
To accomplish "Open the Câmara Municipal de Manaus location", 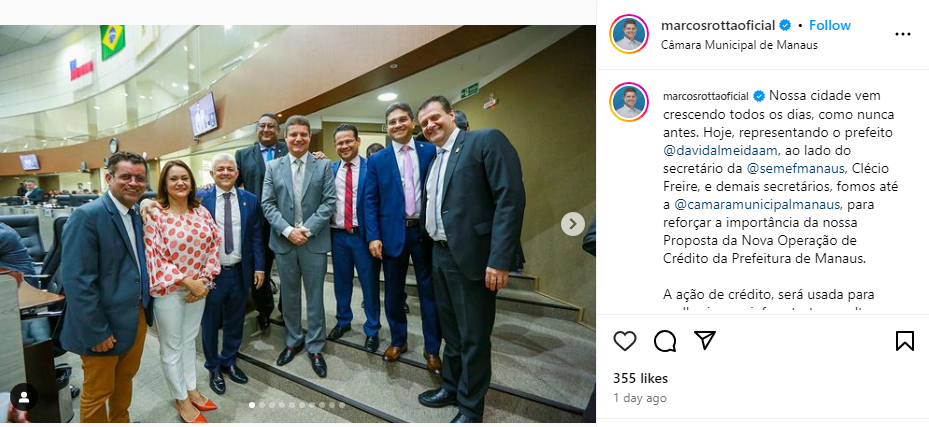I will tap(739, 45).
